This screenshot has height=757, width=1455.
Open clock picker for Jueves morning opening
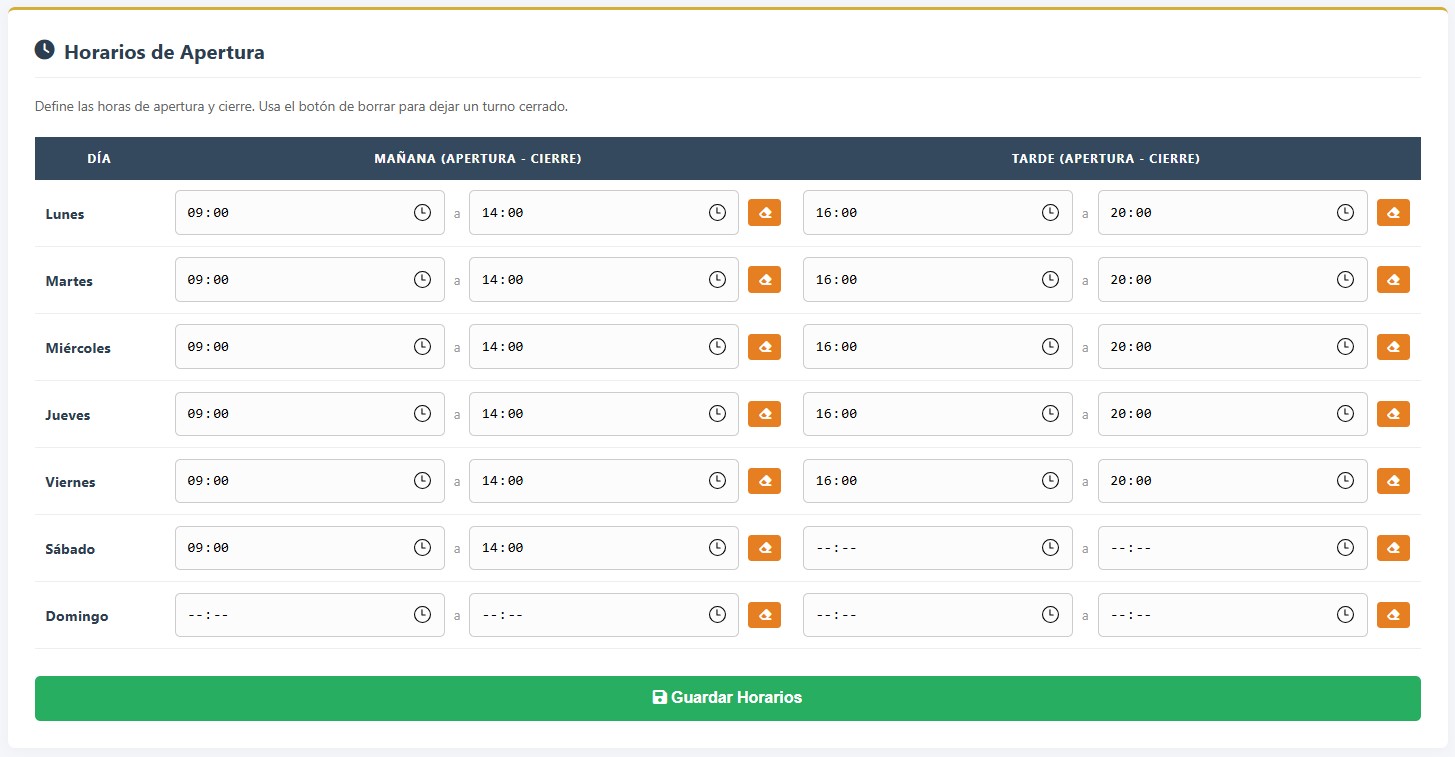(x=422, y=413)
